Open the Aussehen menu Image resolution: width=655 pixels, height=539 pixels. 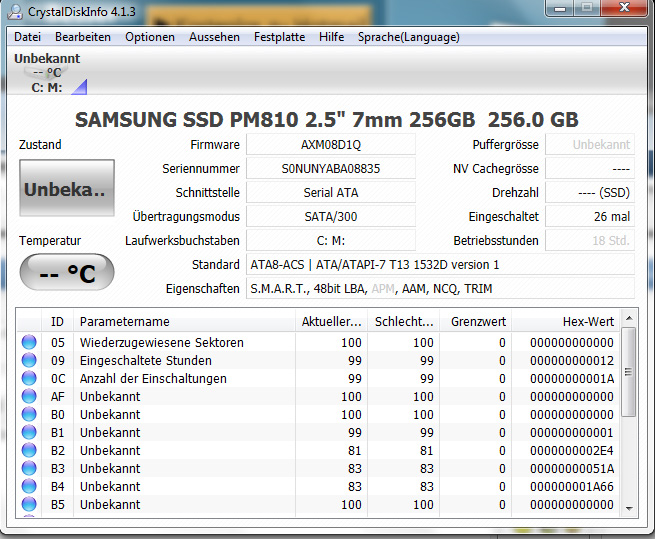[214, 37]
